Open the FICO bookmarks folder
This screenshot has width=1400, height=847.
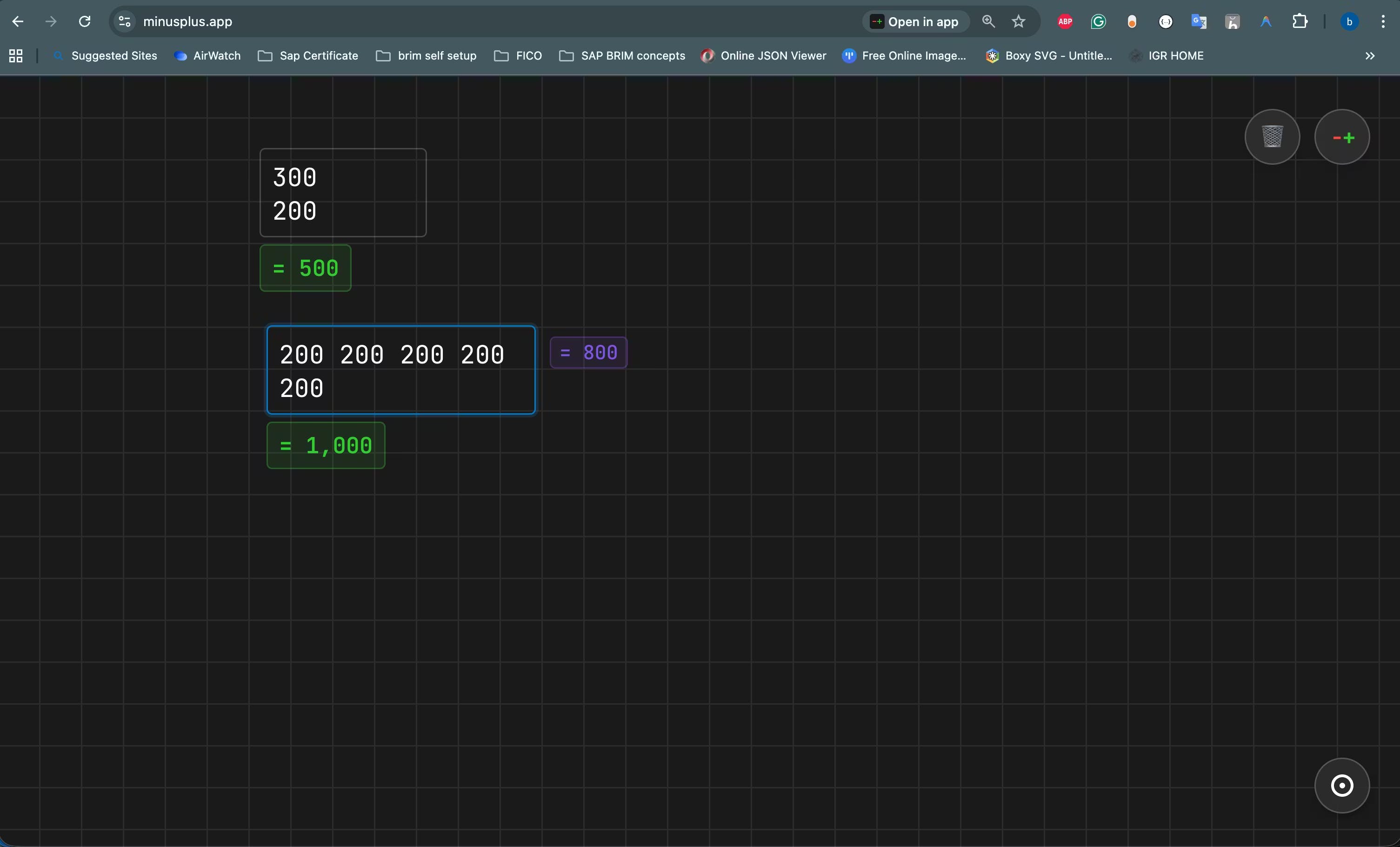pos(518,56)
